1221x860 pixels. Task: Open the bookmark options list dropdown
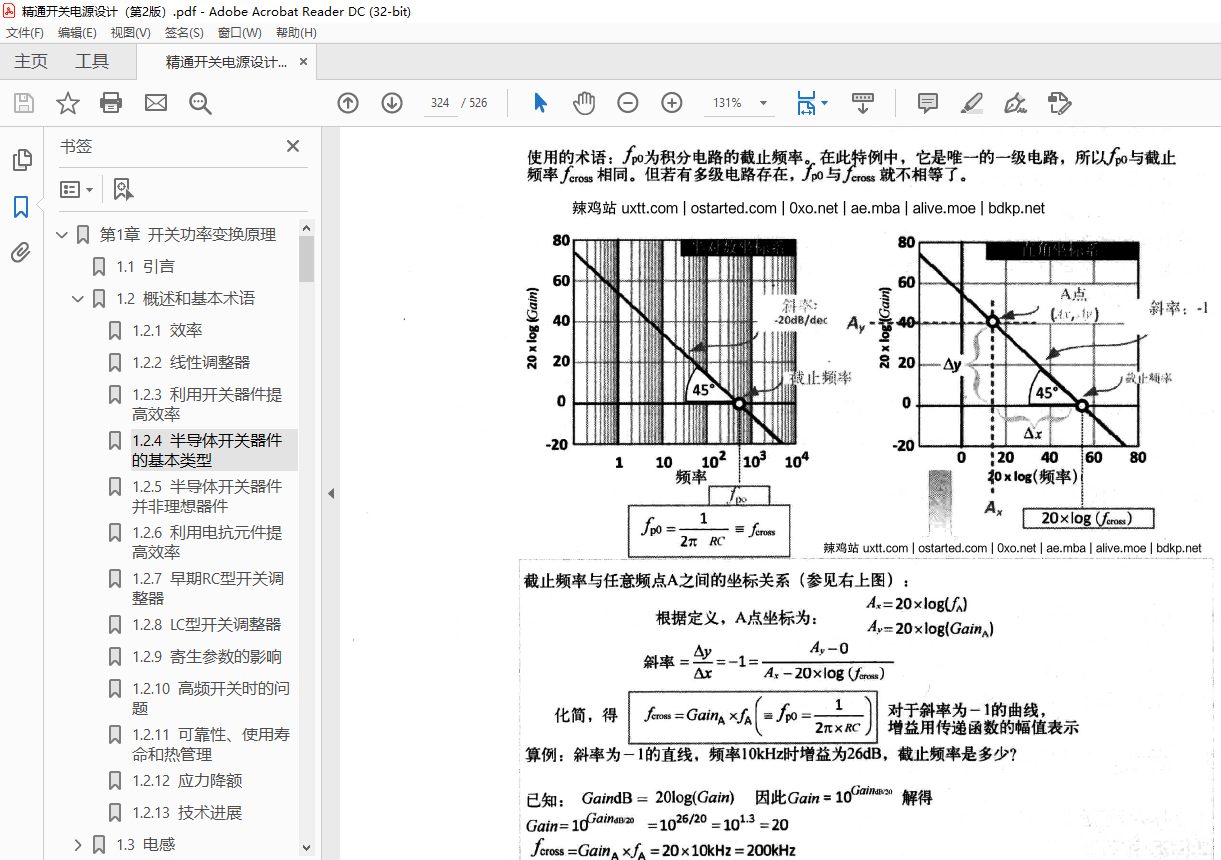(77, 189)
